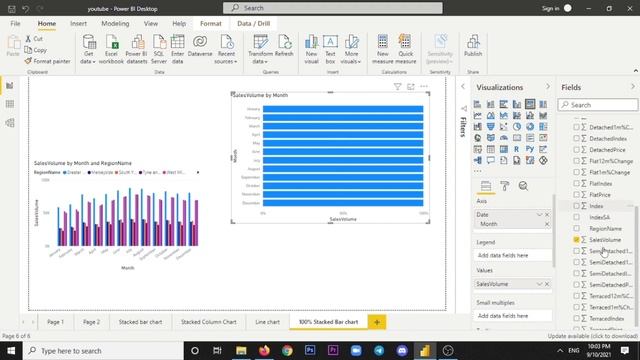Select the Clustered column chart visualization icon
The height and width of the screenshot is (360, 640).
click(517, 104)
